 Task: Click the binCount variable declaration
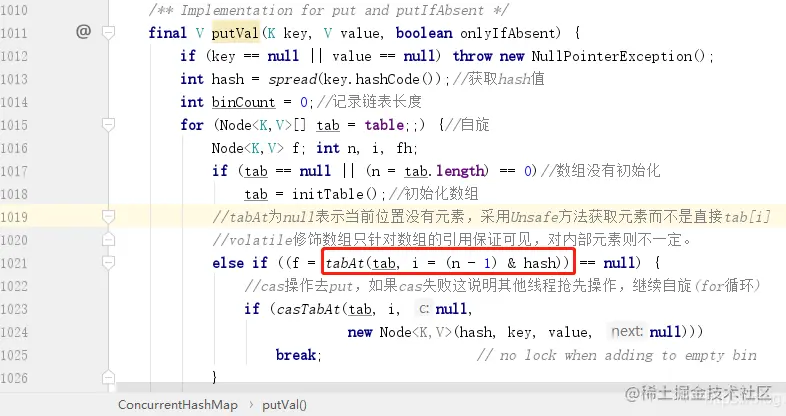[x=243, y=102]
